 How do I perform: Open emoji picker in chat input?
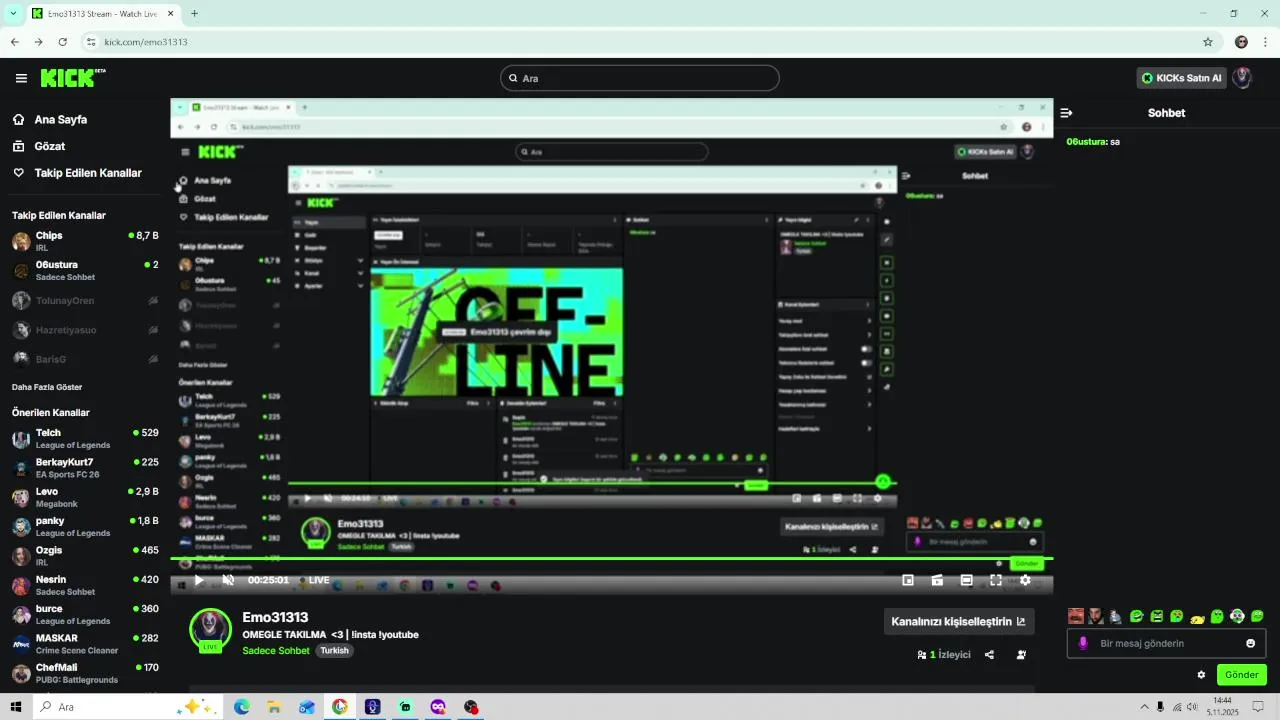tap(1250, 643)
